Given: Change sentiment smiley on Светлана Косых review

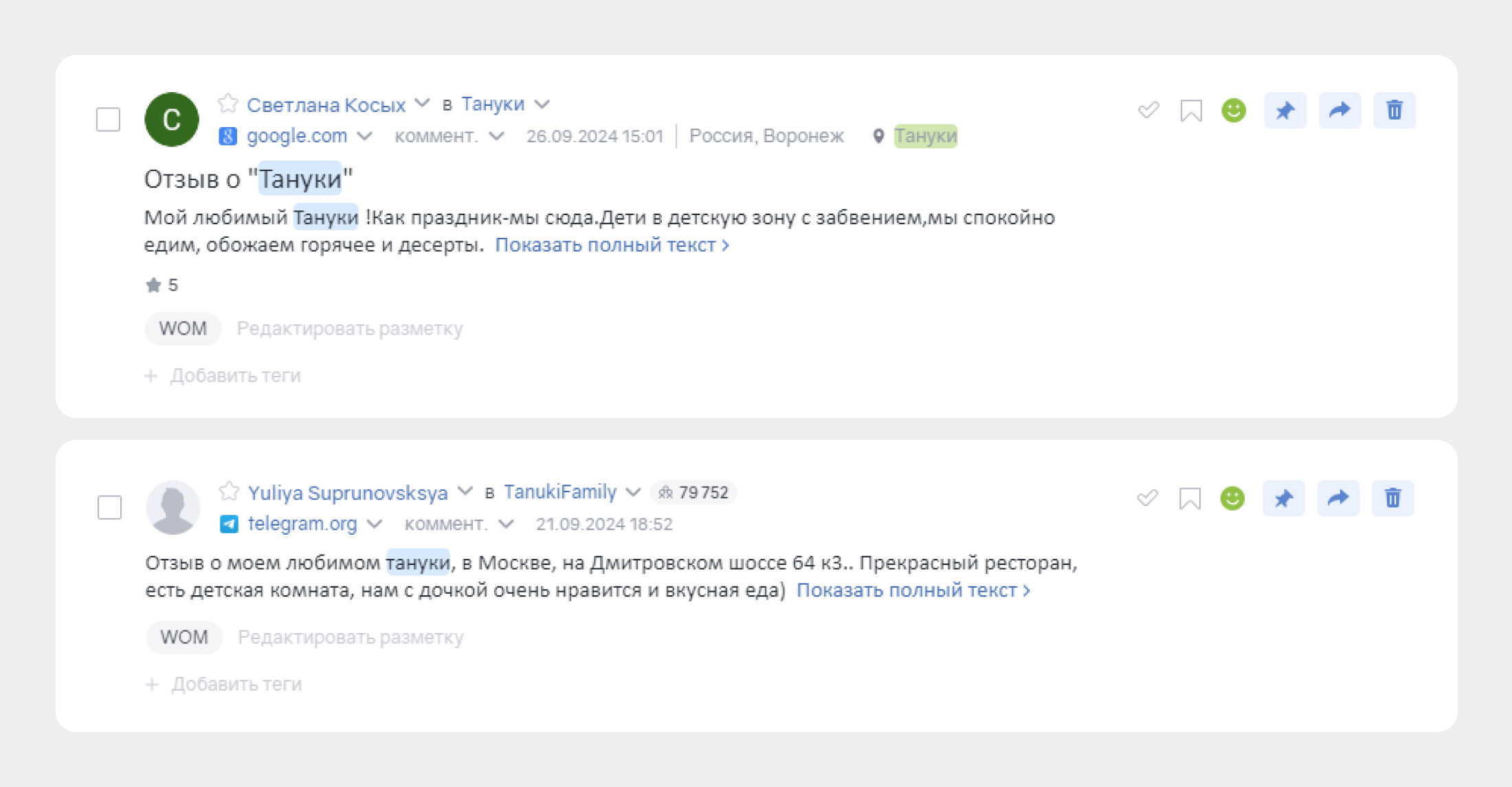Looking at the screenshot, I should pyautogui.click(x=1234, y=110).
